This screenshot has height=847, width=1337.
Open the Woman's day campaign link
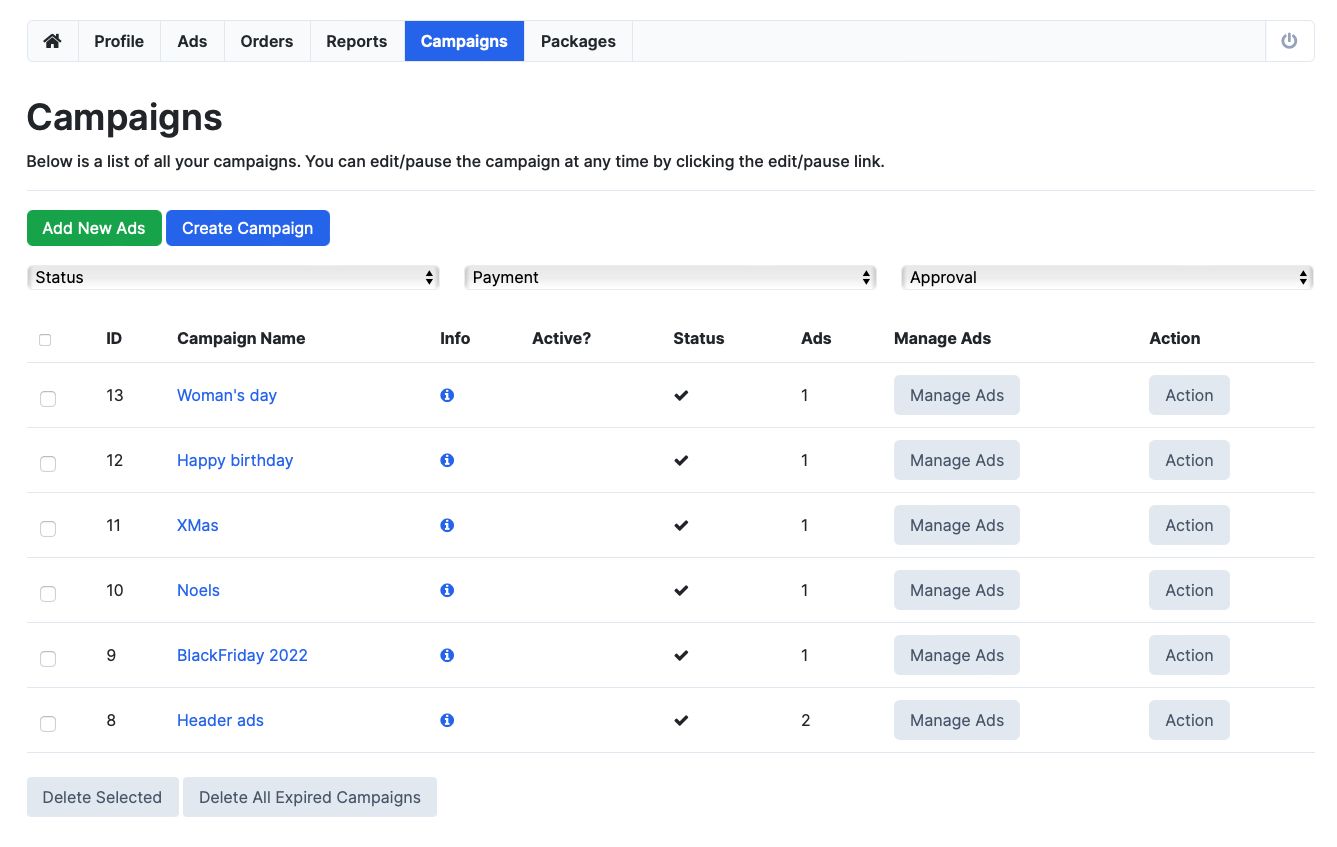(x=227, y=395)
